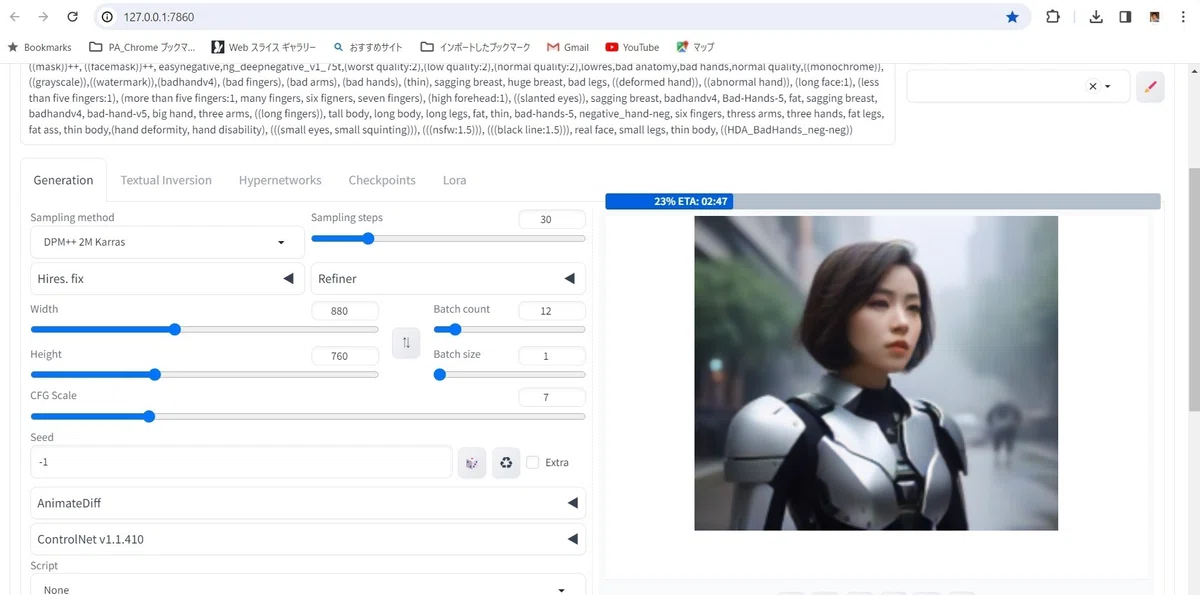Open PA_Chrome bookmark folder
This screenshot has height=595, width=1200.
[141, 47]
